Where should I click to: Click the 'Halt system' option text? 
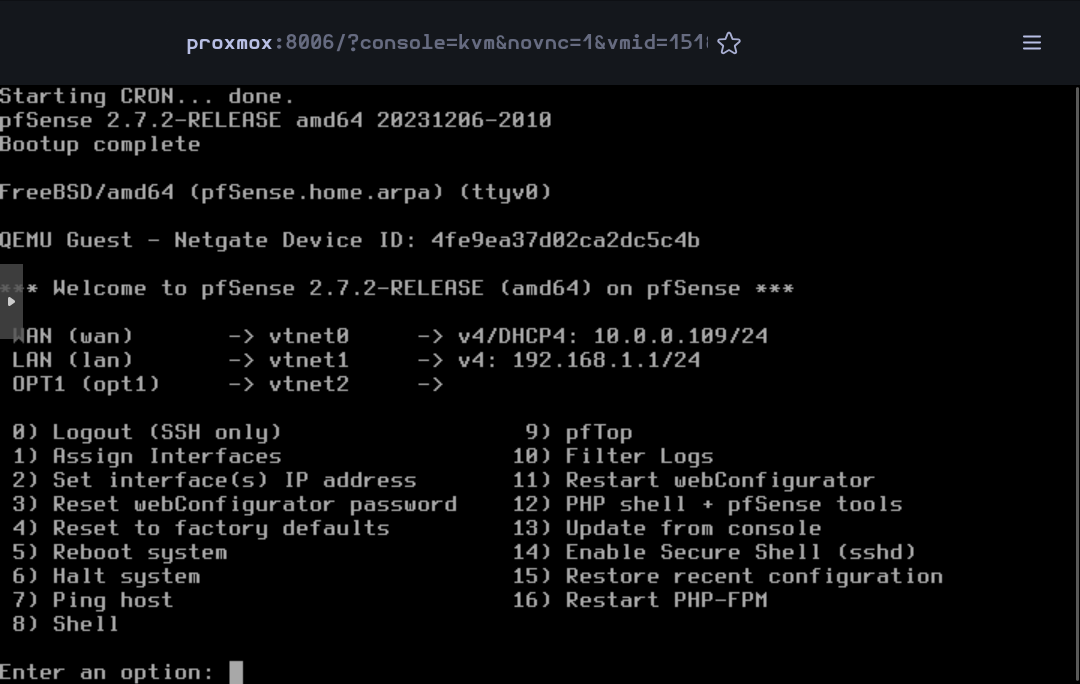[x=127, y=577]
